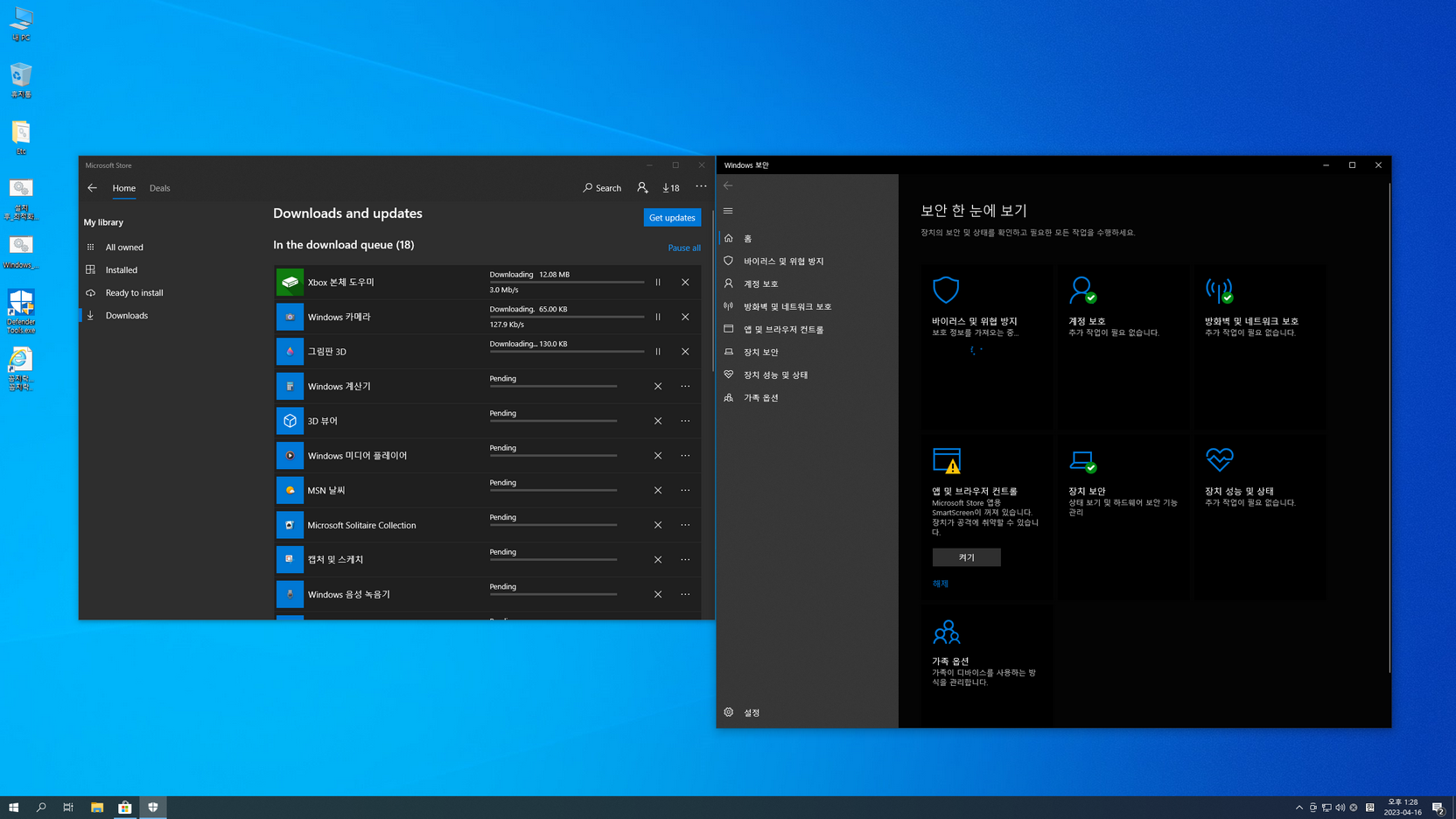This screenshot has height=819, width=1456.
Task: Click the 장치 보안 laptop tile icon
Action: click(x=1082, y=460)
